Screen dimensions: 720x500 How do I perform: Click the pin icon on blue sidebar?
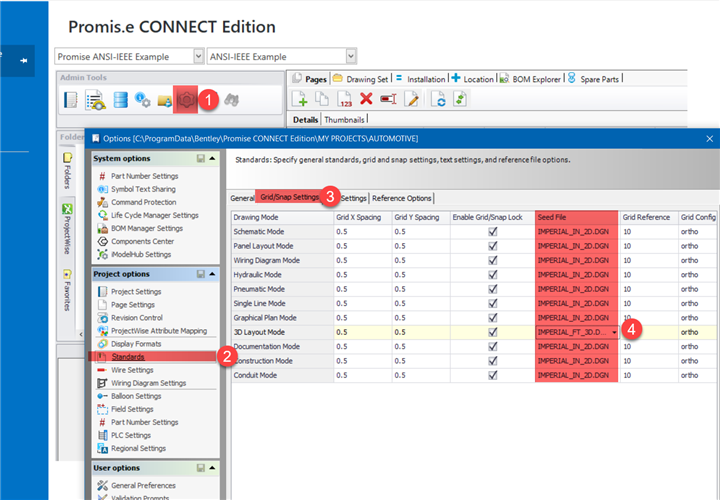pyautogui.click(x=23, y=61)
